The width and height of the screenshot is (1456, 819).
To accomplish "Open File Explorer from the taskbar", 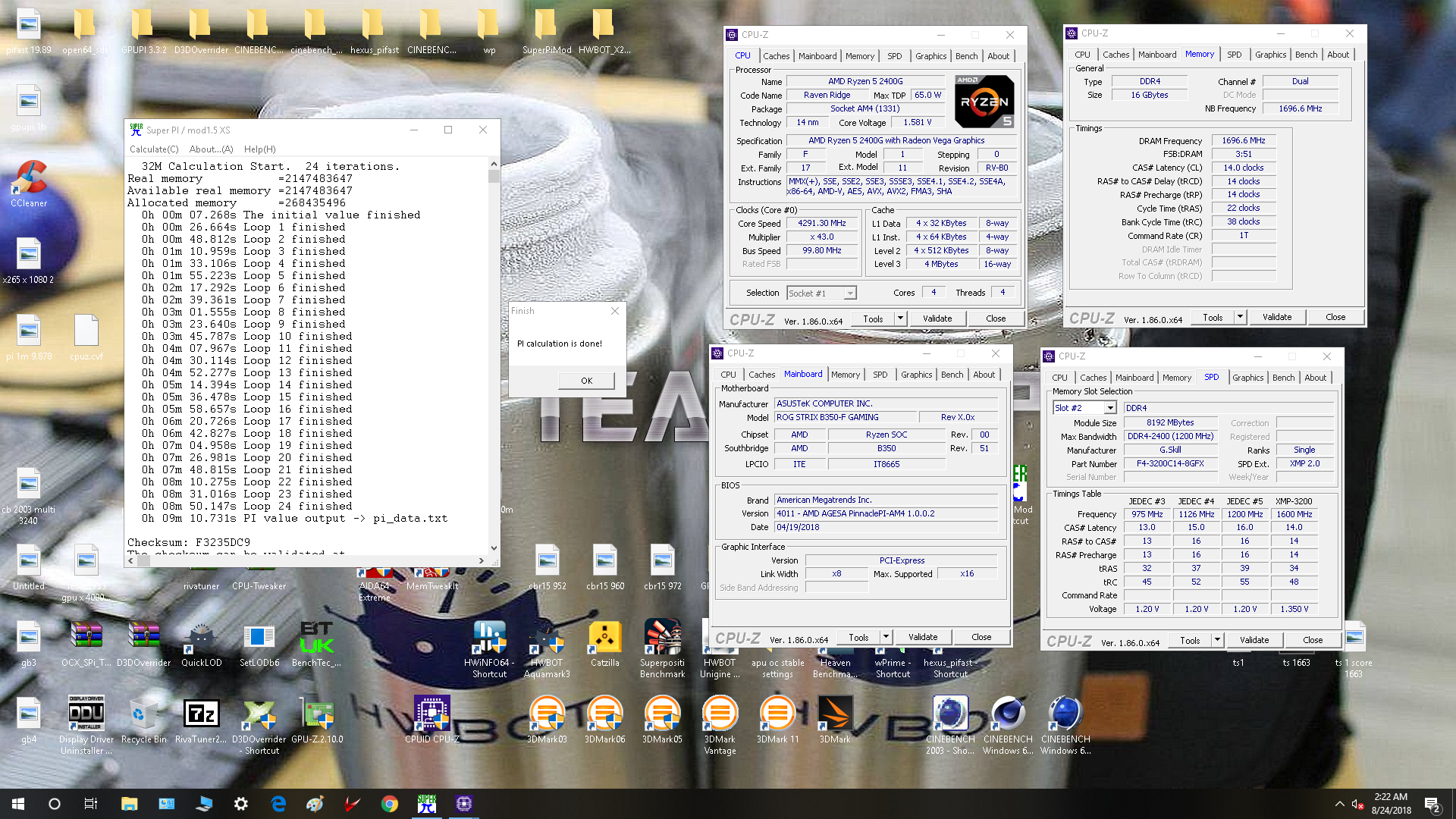I will [x=129, y=804].
